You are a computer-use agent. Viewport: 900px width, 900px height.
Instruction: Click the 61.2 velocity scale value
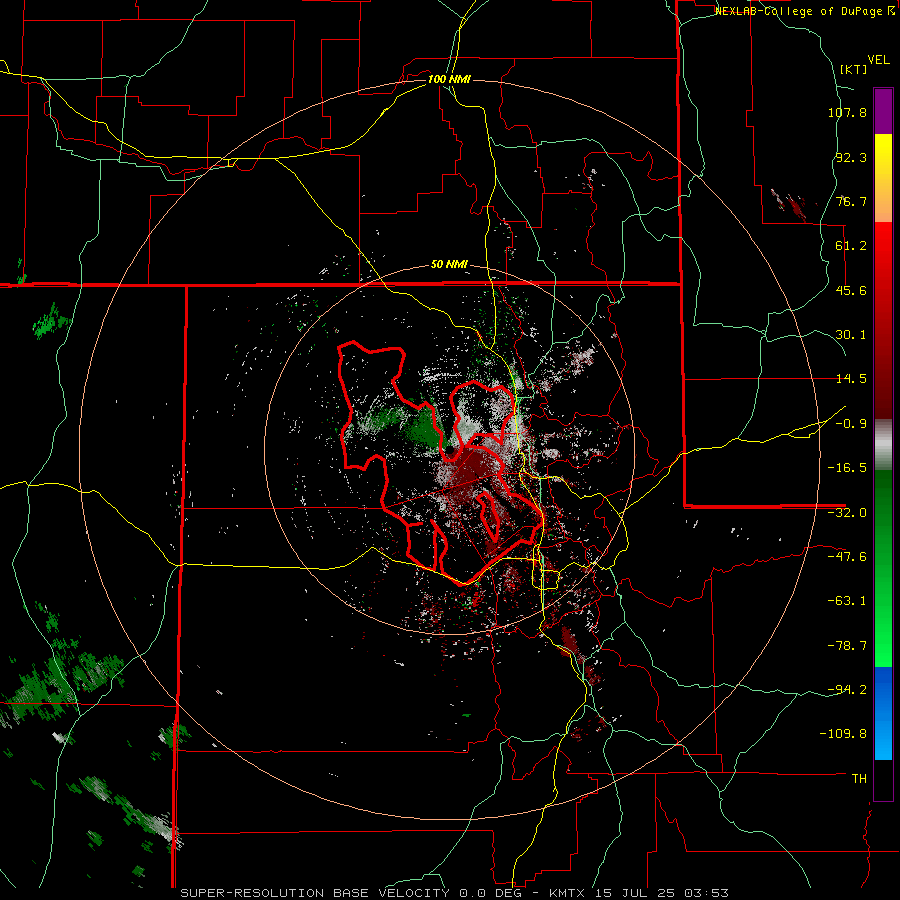pos(851,246)
